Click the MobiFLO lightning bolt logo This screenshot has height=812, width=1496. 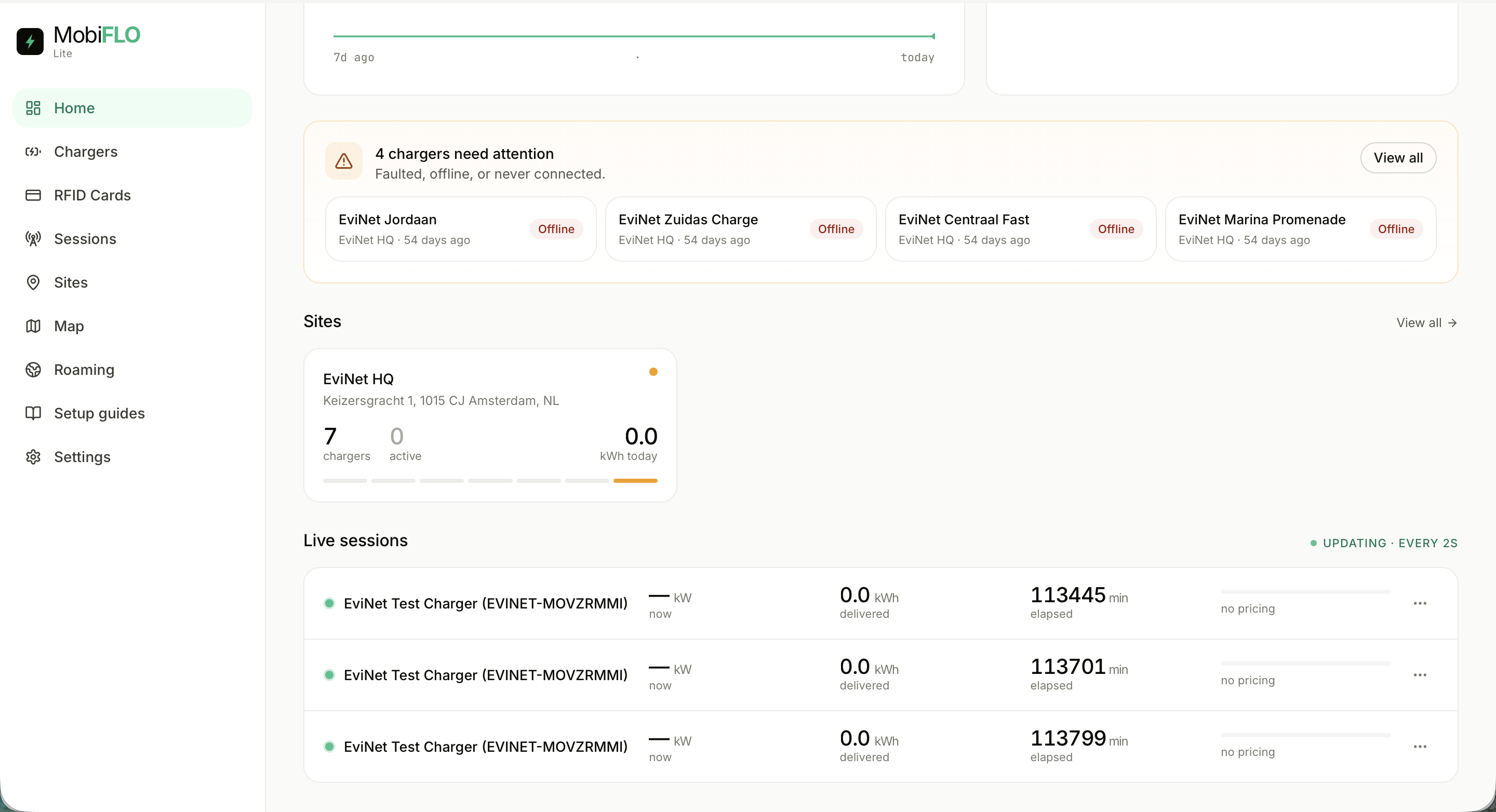point(30,41)
